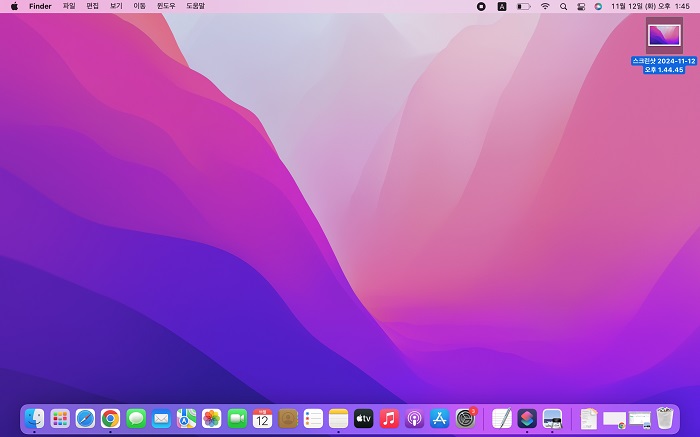Open the Notes app in Dock
This screenshot has height=437, width=700.
tap(338, 419)
